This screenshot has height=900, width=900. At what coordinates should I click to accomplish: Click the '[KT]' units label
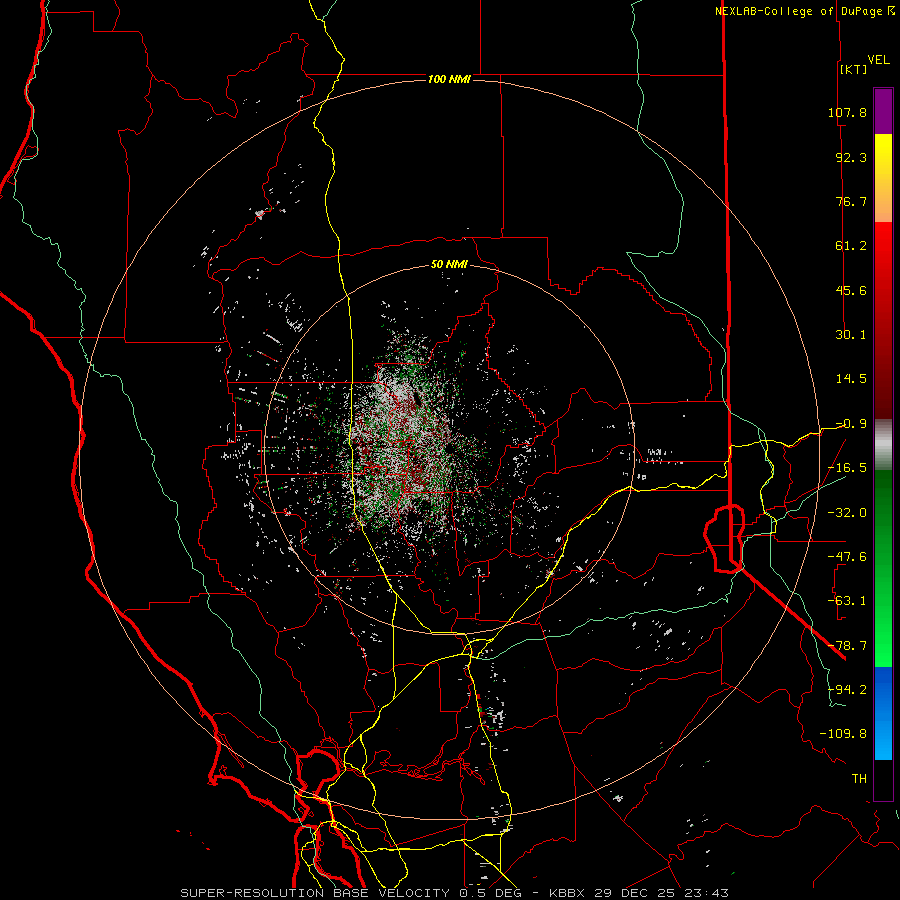coord(853,69)
